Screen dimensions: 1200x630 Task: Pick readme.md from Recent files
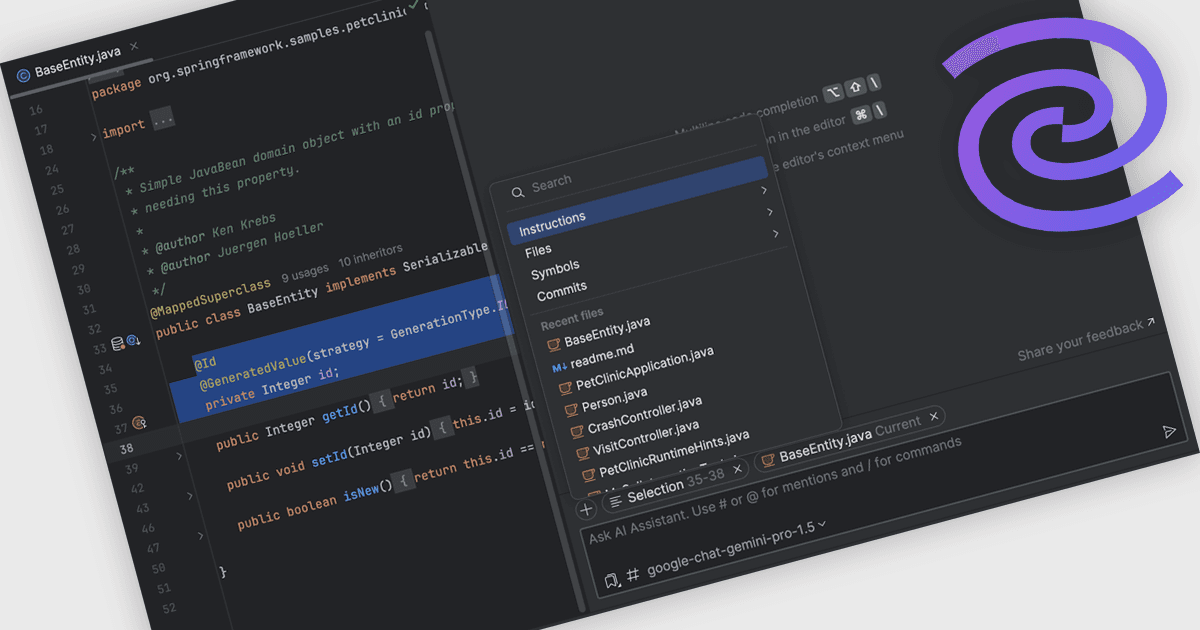(x=603, y=357)
